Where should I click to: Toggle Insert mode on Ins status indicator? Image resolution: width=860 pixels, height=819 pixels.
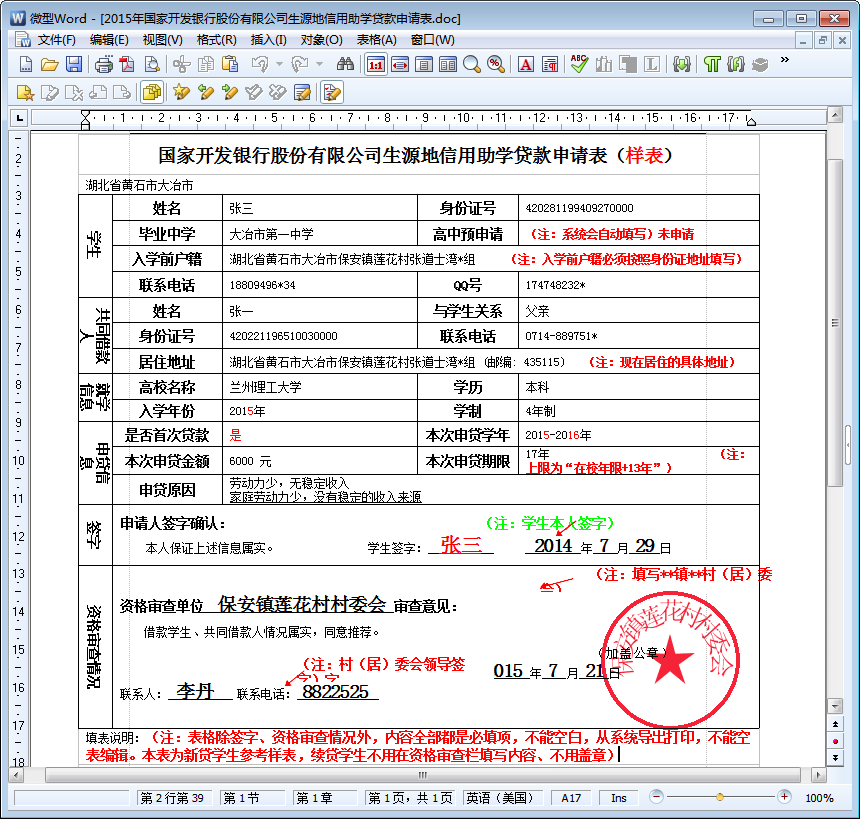tap(618, 798)
